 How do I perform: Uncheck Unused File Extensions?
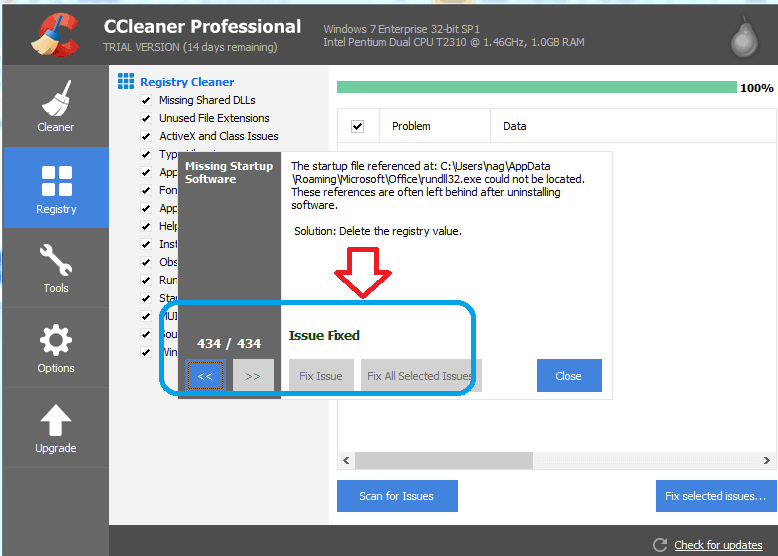tap(146, 118)
